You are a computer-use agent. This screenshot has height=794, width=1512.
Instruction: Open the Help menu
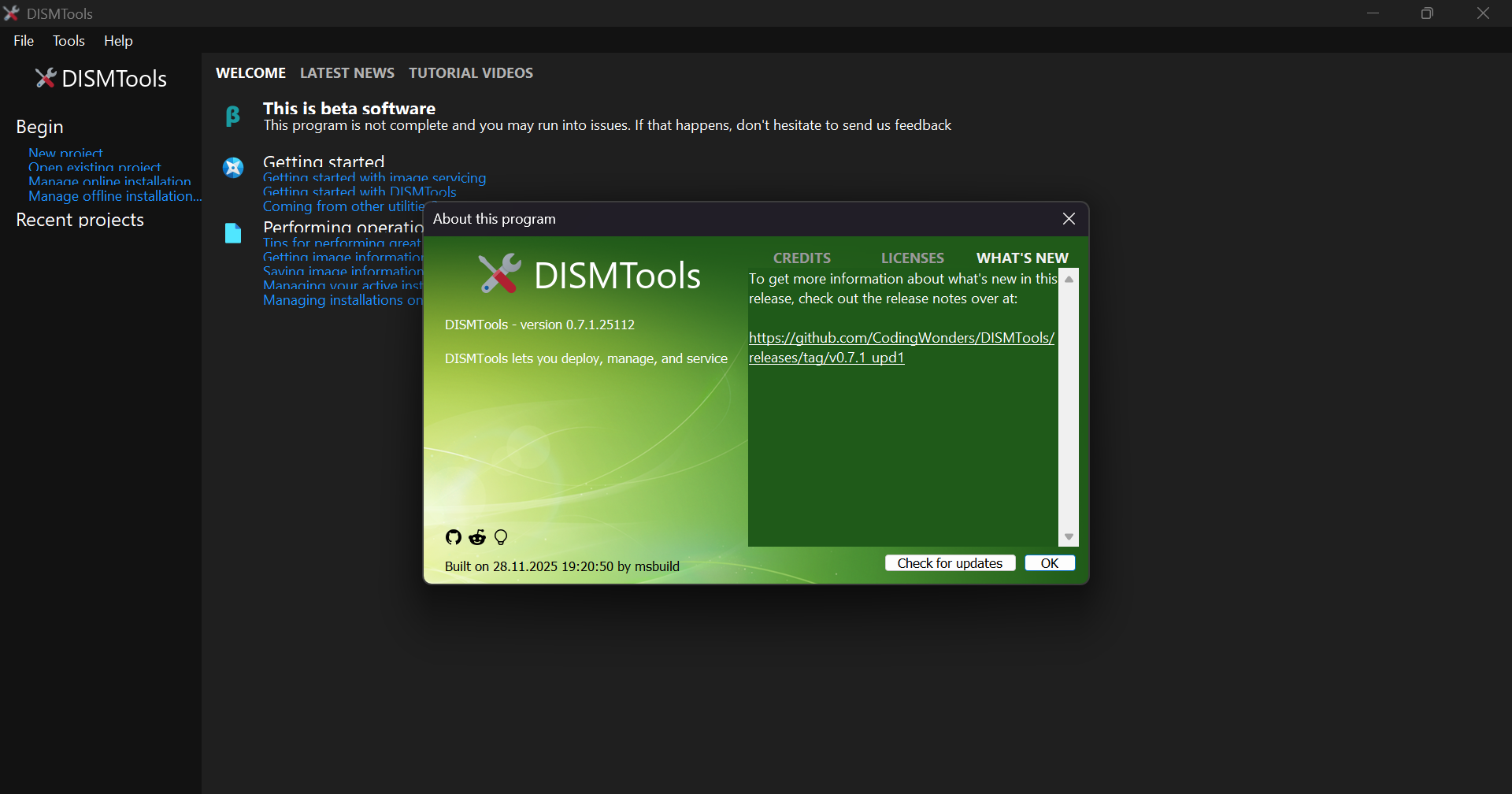pyautogui.click(x=118, y=41)
